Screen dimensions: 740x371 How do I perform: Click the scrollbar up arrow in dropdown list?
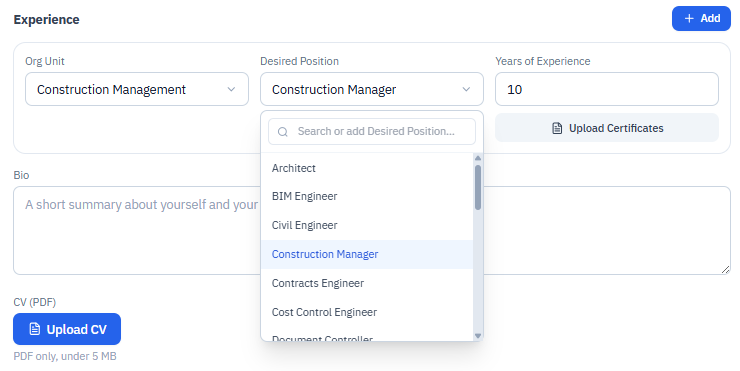[x=478, y=158]
